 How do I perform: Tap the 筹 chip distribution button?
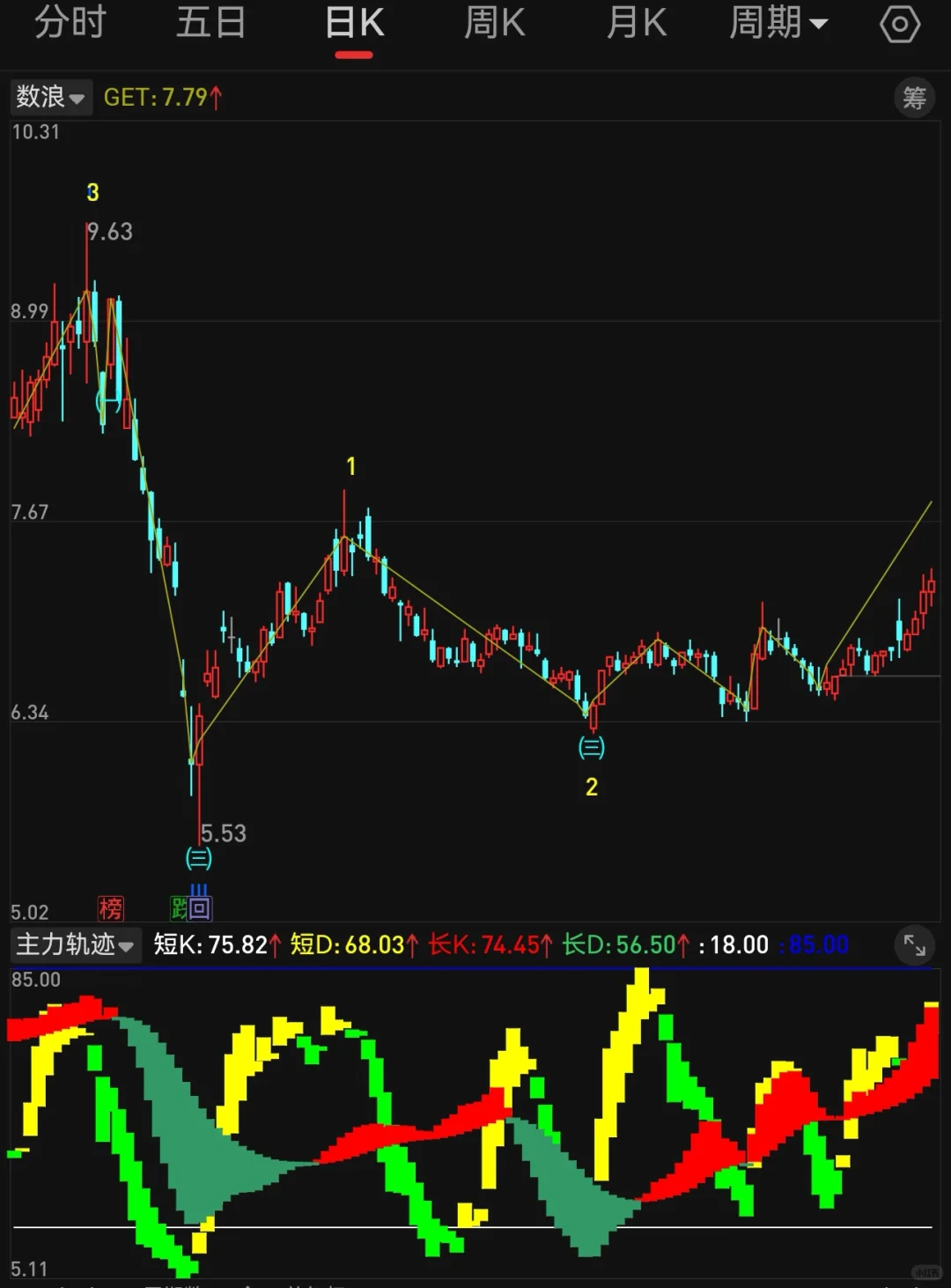point(914,97)
